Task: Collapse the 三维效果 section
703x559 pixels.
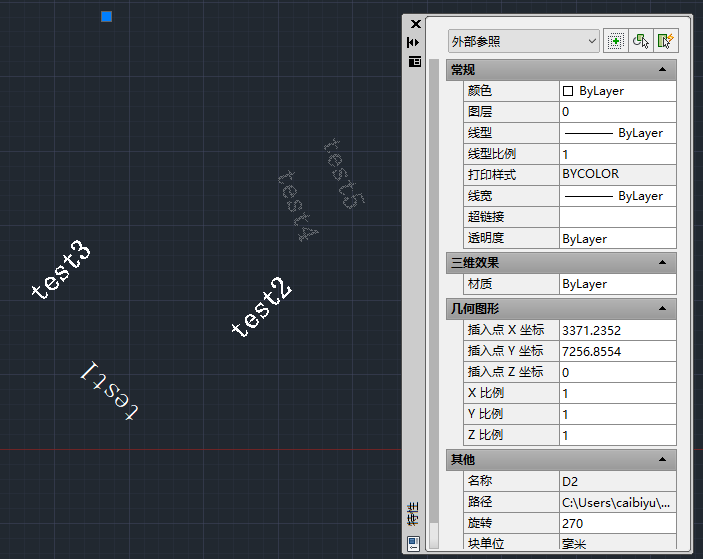Action: point(662,263)
